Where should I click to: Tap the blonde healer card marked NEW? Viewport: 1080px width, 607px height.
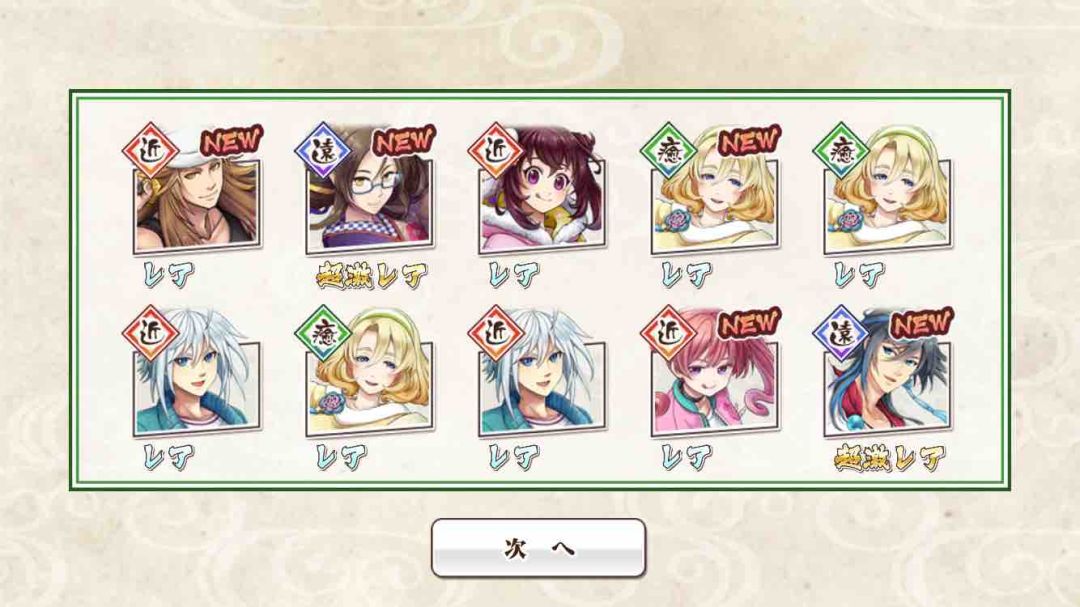click(715, 205)
